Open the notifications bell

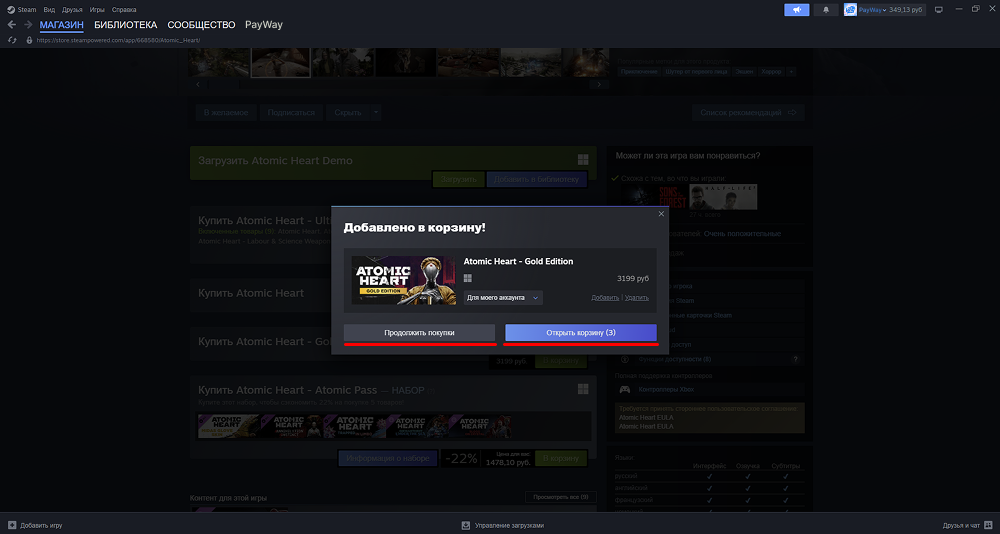point(826,10)
